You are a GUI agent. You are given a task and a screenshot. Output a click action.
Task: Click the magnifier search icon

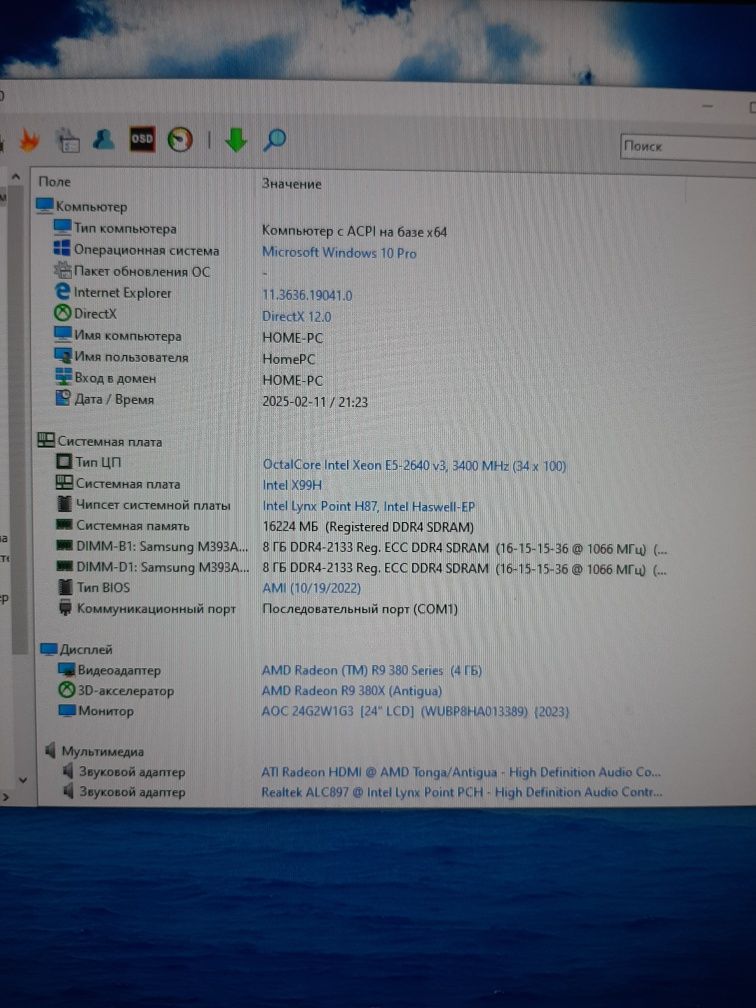pyautogui.click(x=274, y=140)
